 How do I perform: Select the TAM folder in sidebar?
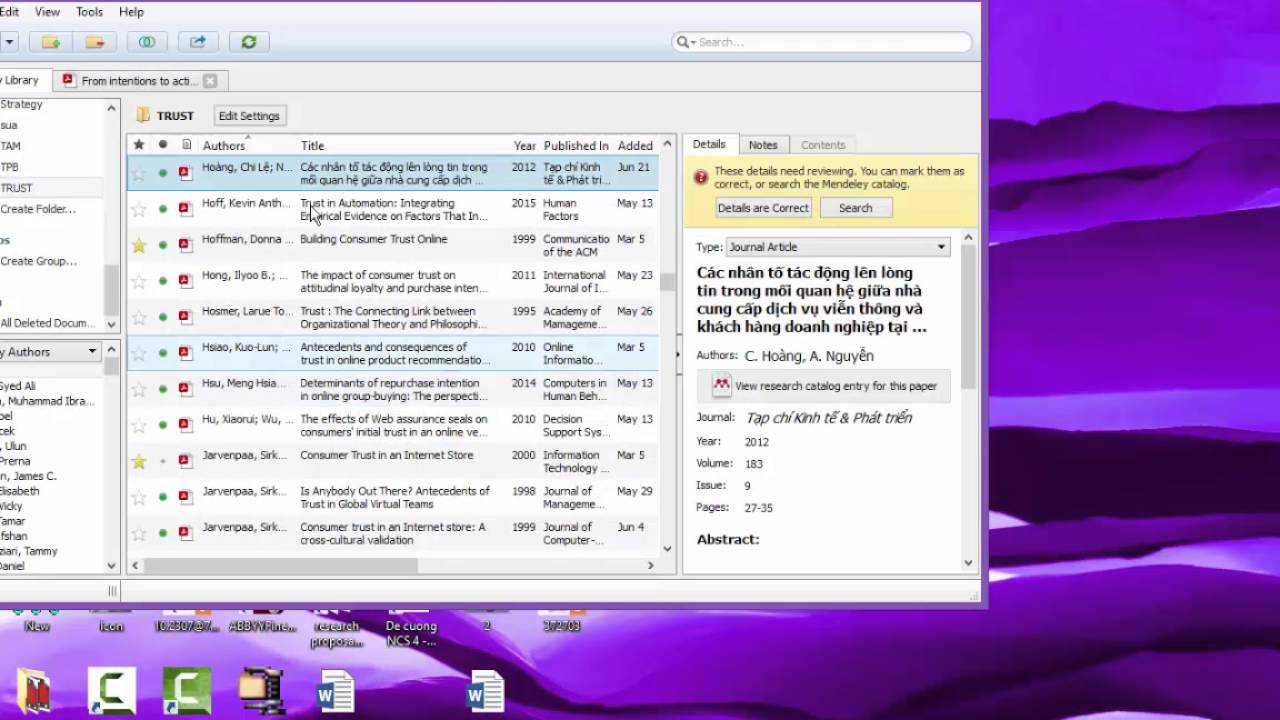(x=10, y=146)
